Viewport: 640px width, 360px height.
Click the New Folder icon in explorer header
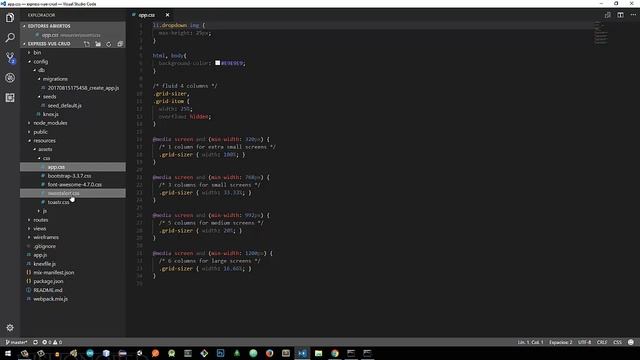point(98,44)
